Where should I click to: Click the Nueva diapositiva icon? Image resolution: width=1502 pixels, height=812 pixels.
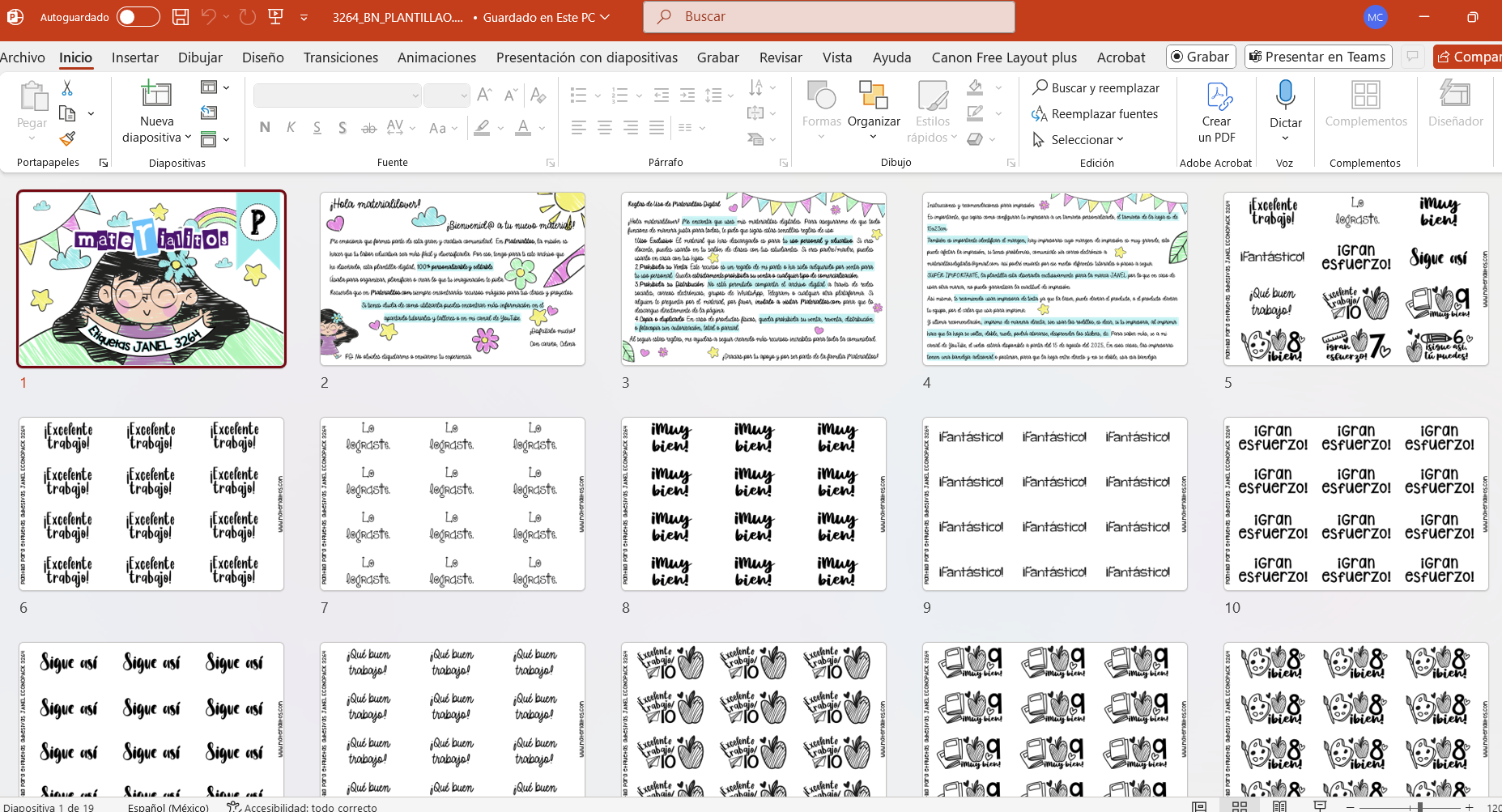click(x=156, y=96)
